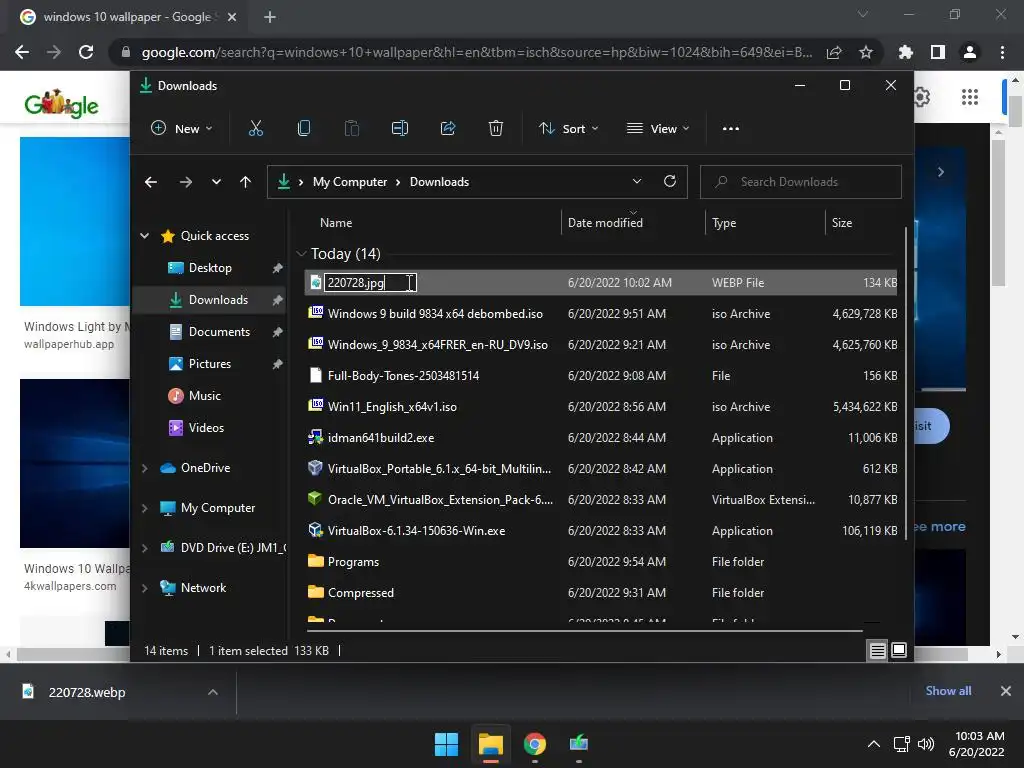Select Videos in navigation pane
The width and height of the screenshot is (1024, 768).
[x=206, y=428]
